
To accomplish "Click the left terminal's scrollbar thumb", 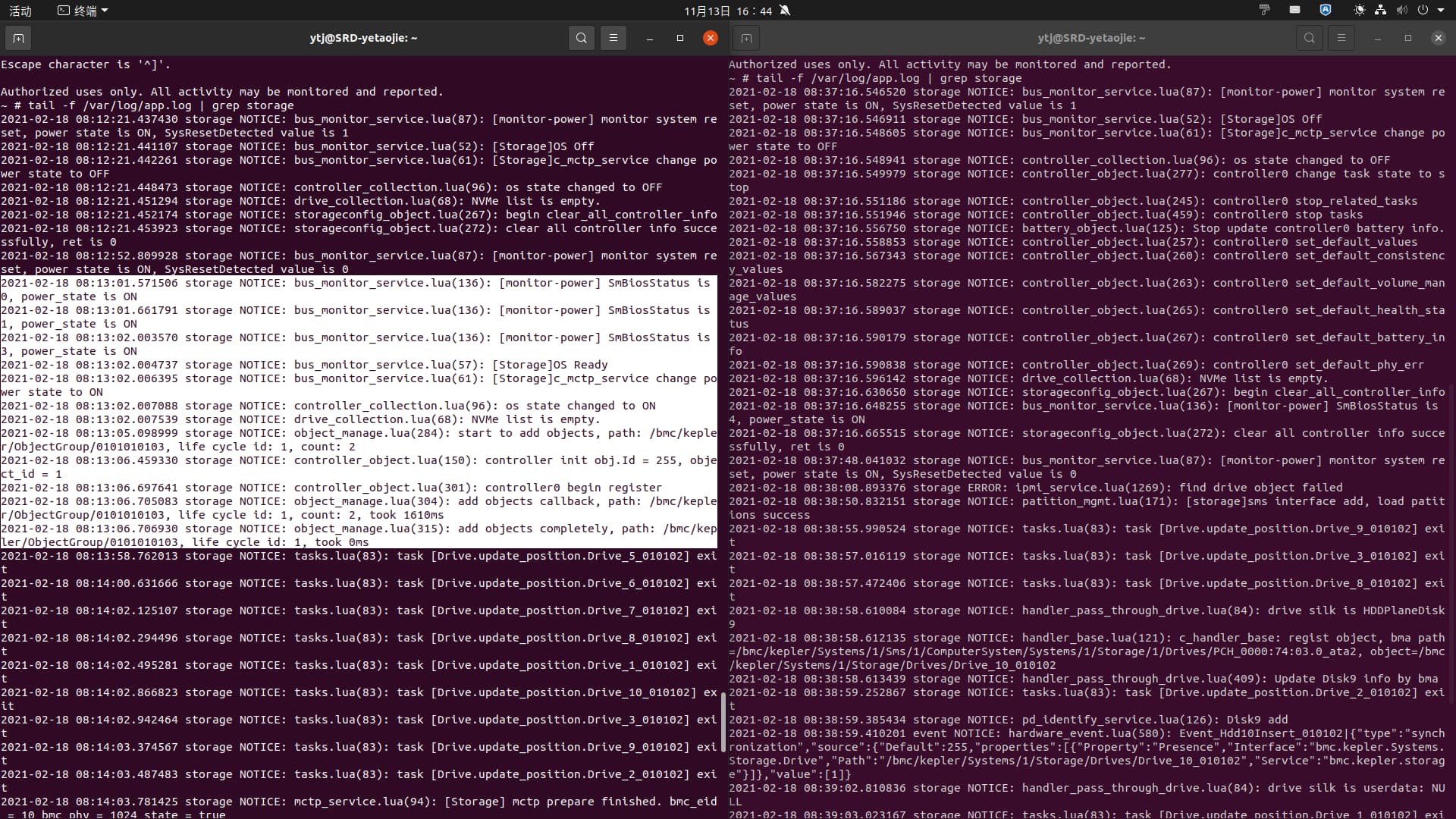I will click(x=723, y=722).
